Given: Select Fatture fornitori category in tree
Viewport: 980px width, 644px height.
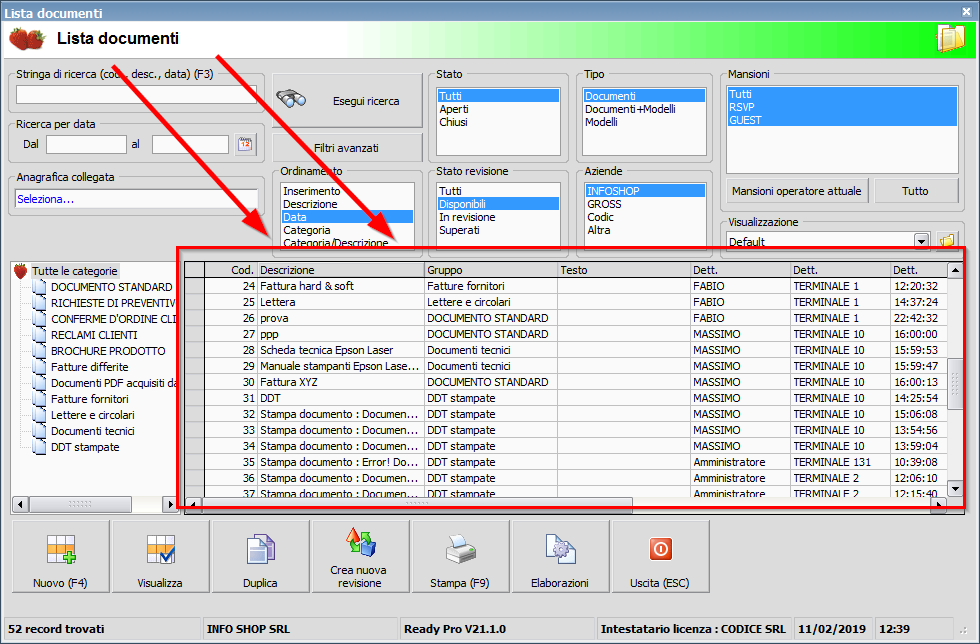Looking at the screenshot, I should click(x=90, y=399).
